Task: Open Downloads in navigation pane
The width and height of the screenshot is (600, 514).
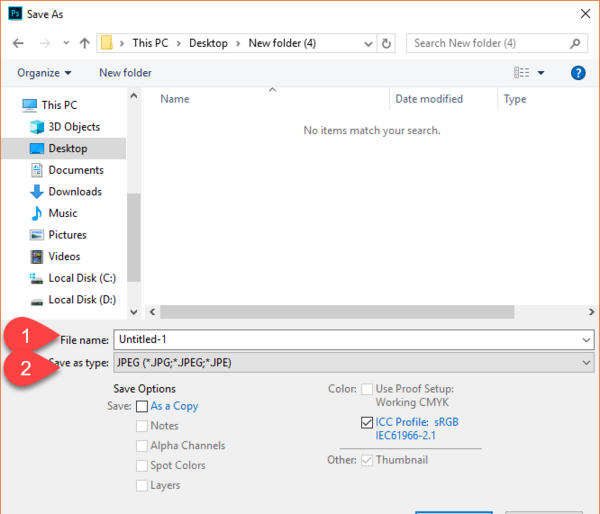Action: point(75,191)
